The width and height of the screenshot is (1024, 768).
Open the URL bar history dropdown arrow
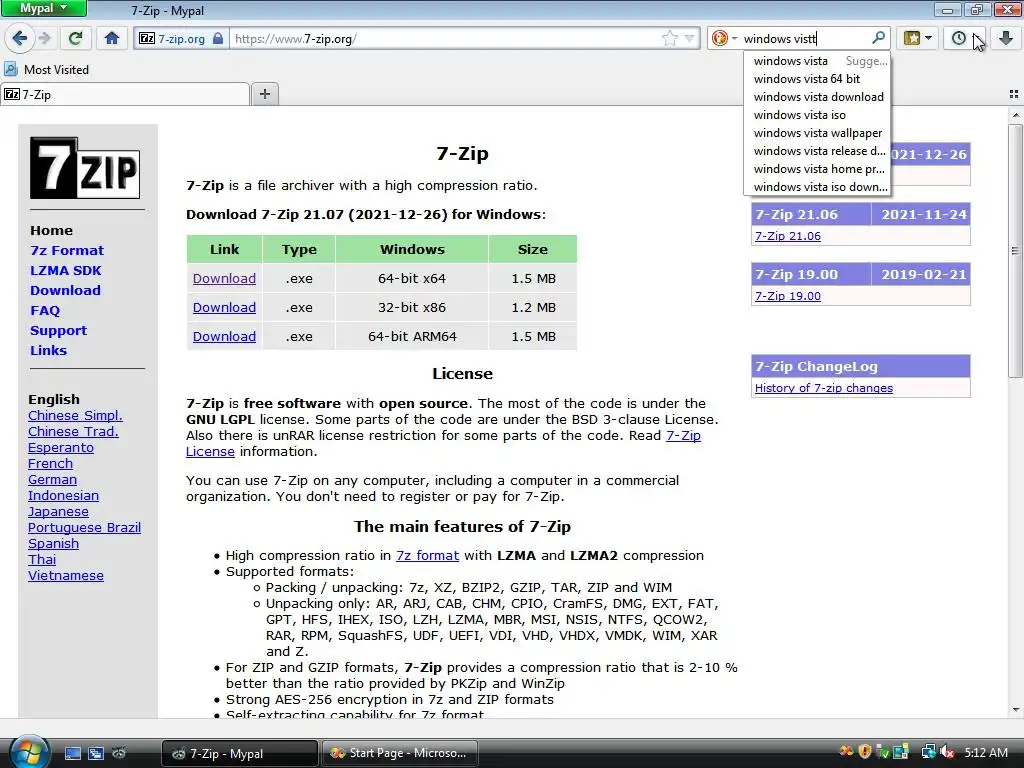coord(689,39)
